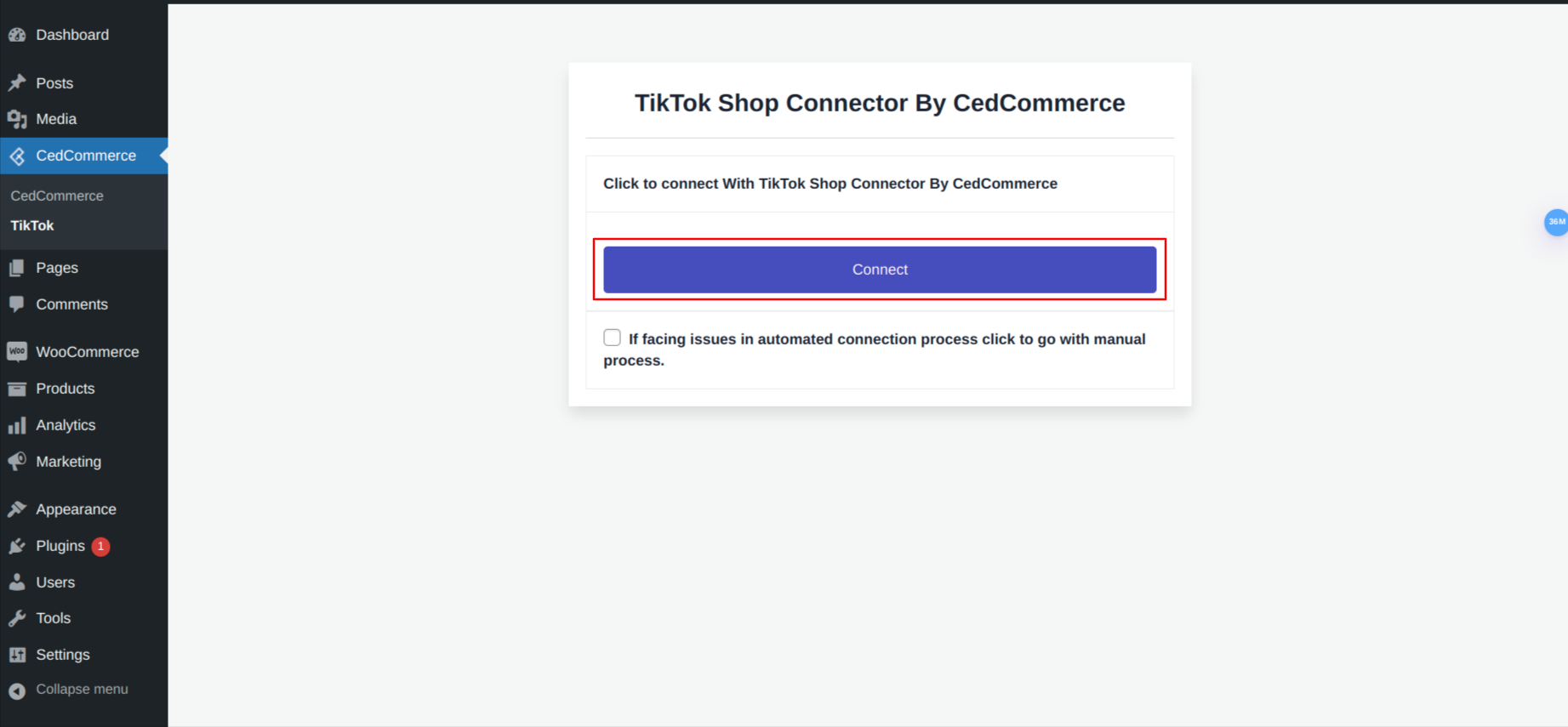Click the Marketing megaphone icon

click(x=17, y=462)
